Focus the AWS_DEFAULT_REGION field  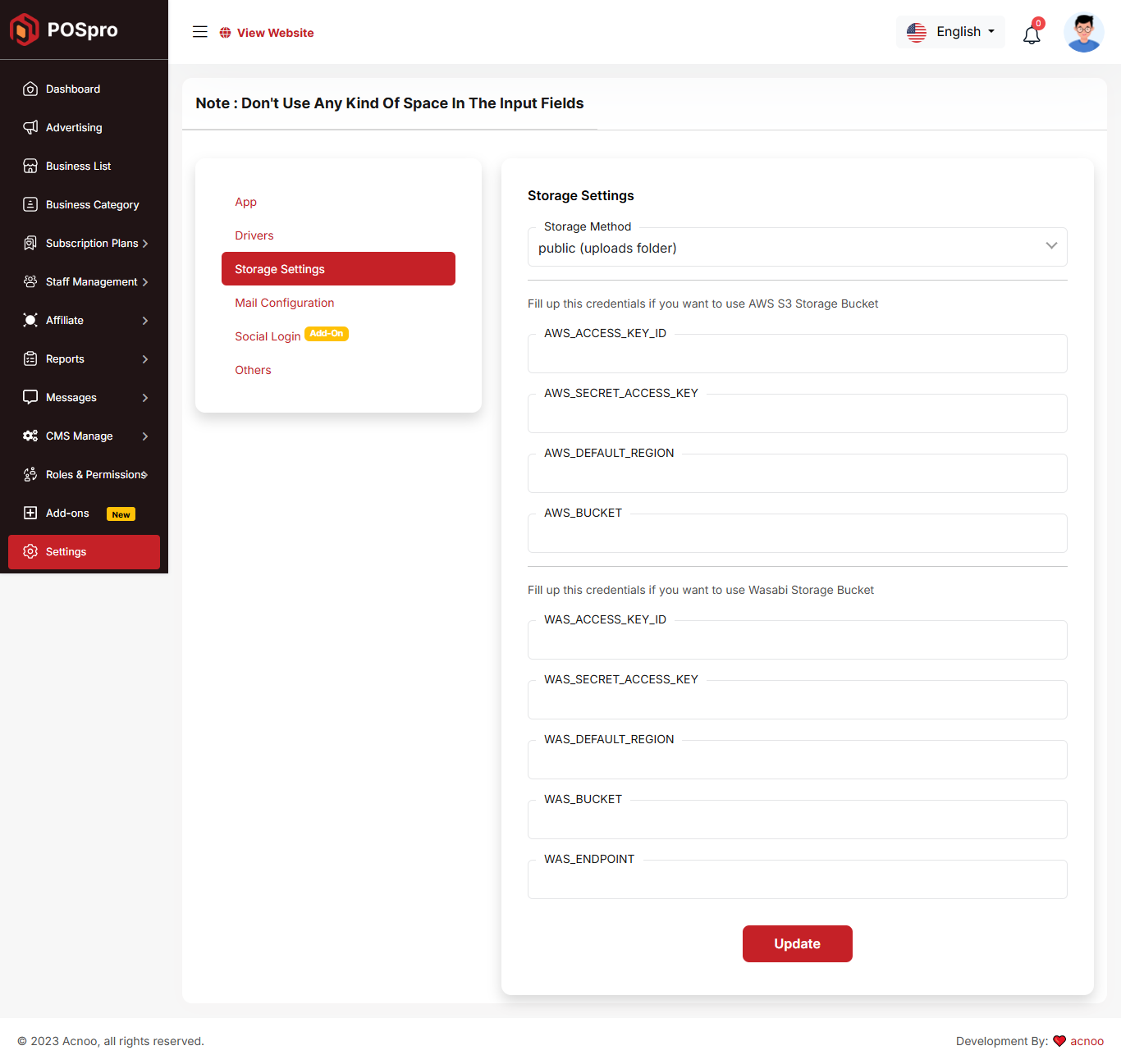797,473
